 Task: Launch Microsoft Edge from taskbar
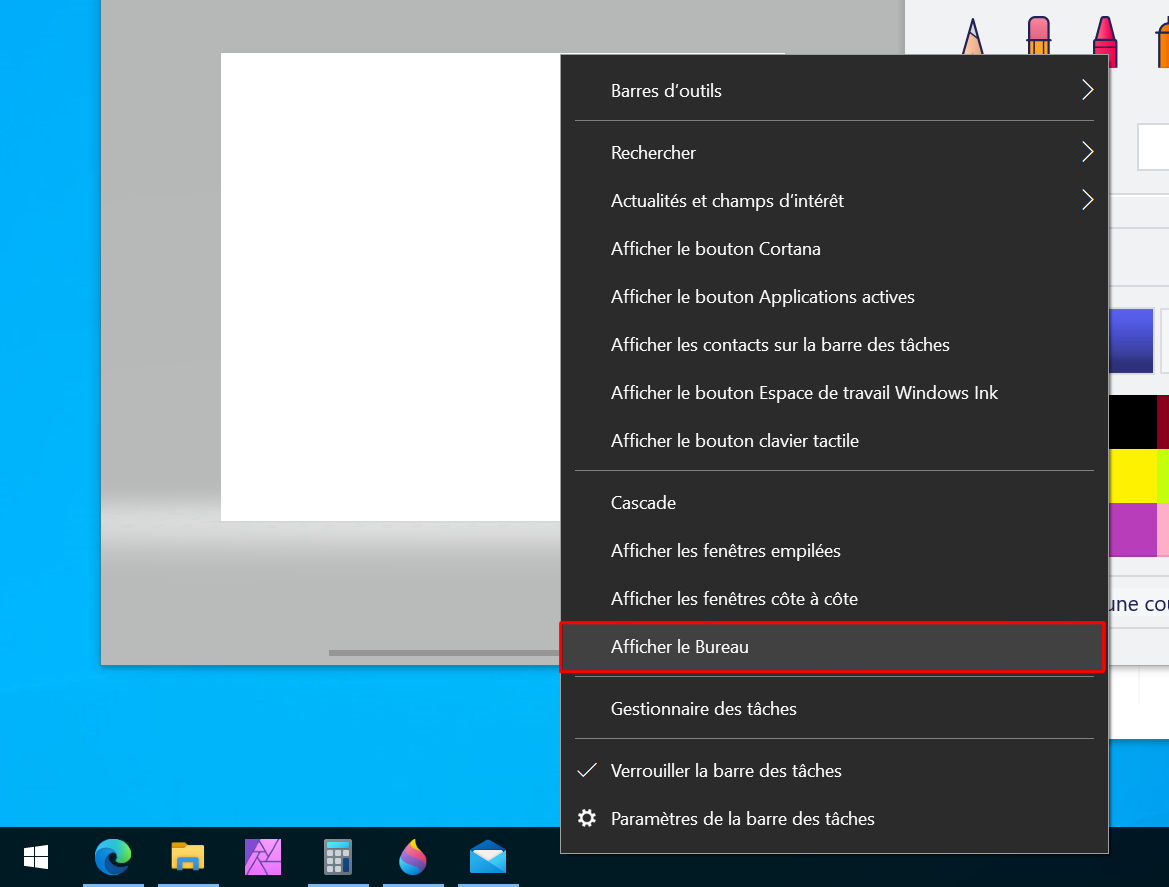click(x=113, y=857)
